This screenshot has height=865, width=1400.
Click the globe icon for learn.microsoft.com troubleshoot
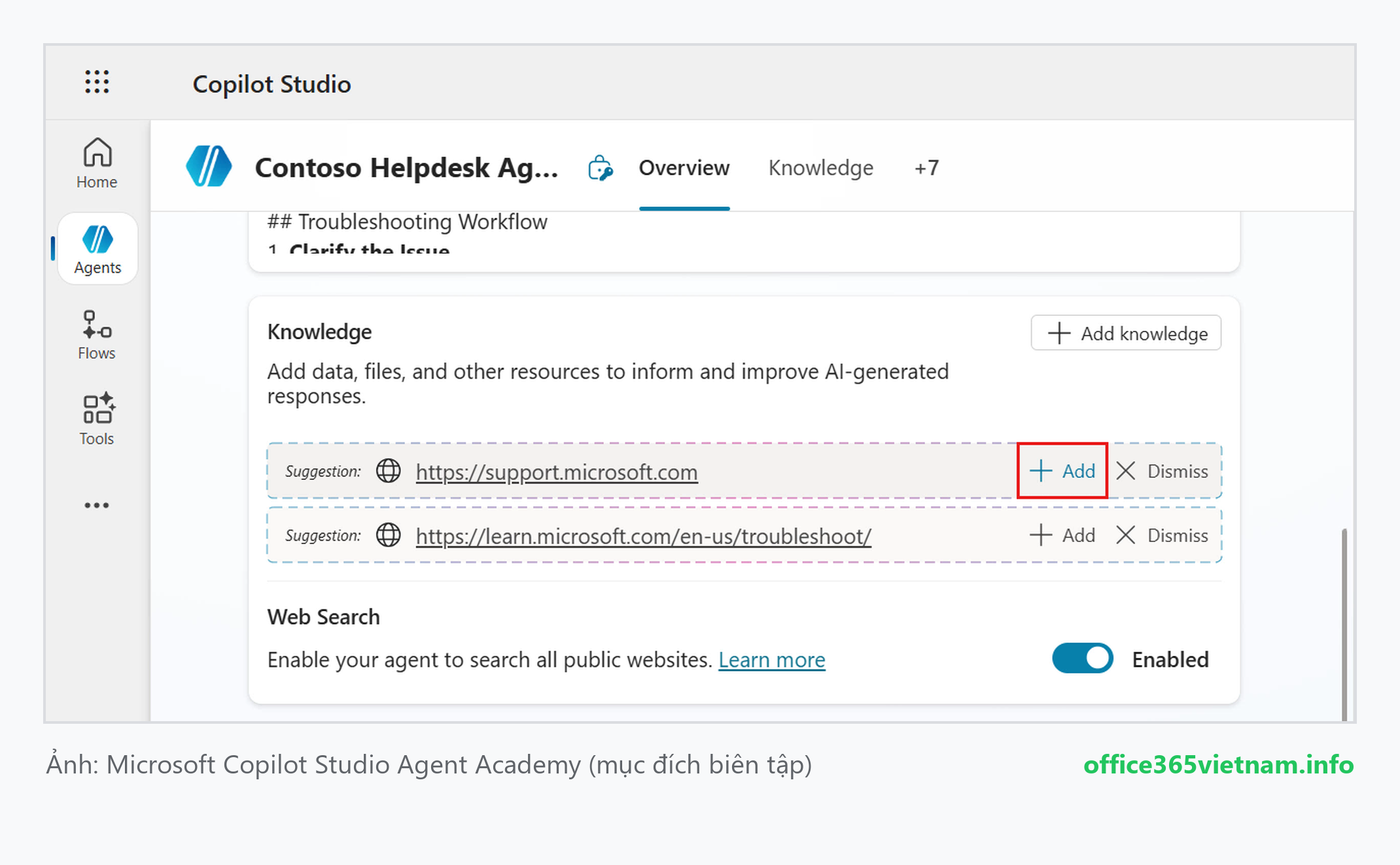click(x=388, y=535)
